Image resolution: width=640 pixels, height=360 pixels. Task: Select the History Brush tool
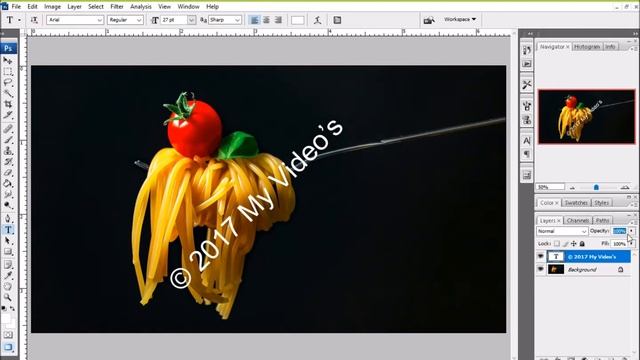[x=8, y=162]
